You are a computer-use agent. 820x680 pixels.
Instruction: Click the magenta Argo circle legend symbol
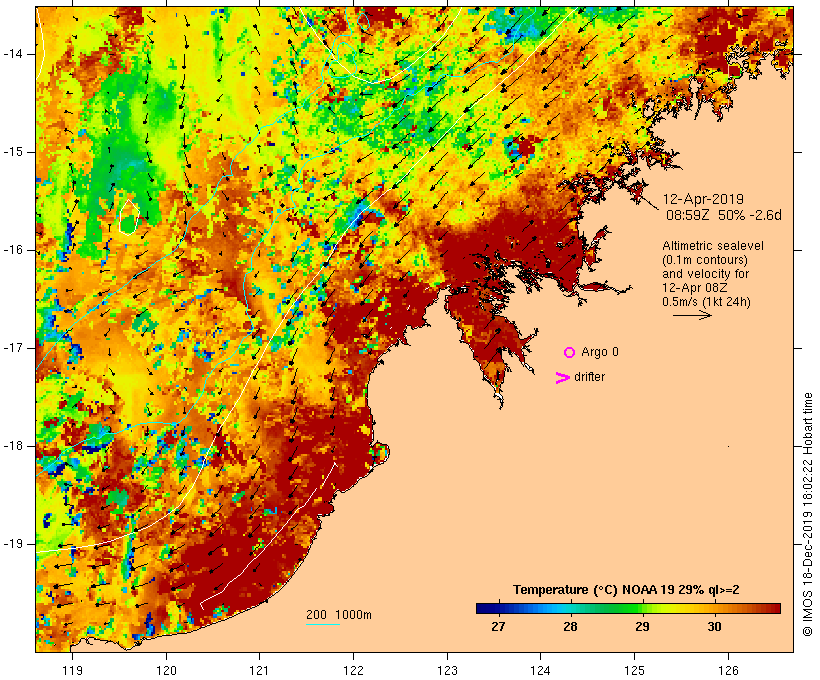pyautogui.click(x=570, y=353)
